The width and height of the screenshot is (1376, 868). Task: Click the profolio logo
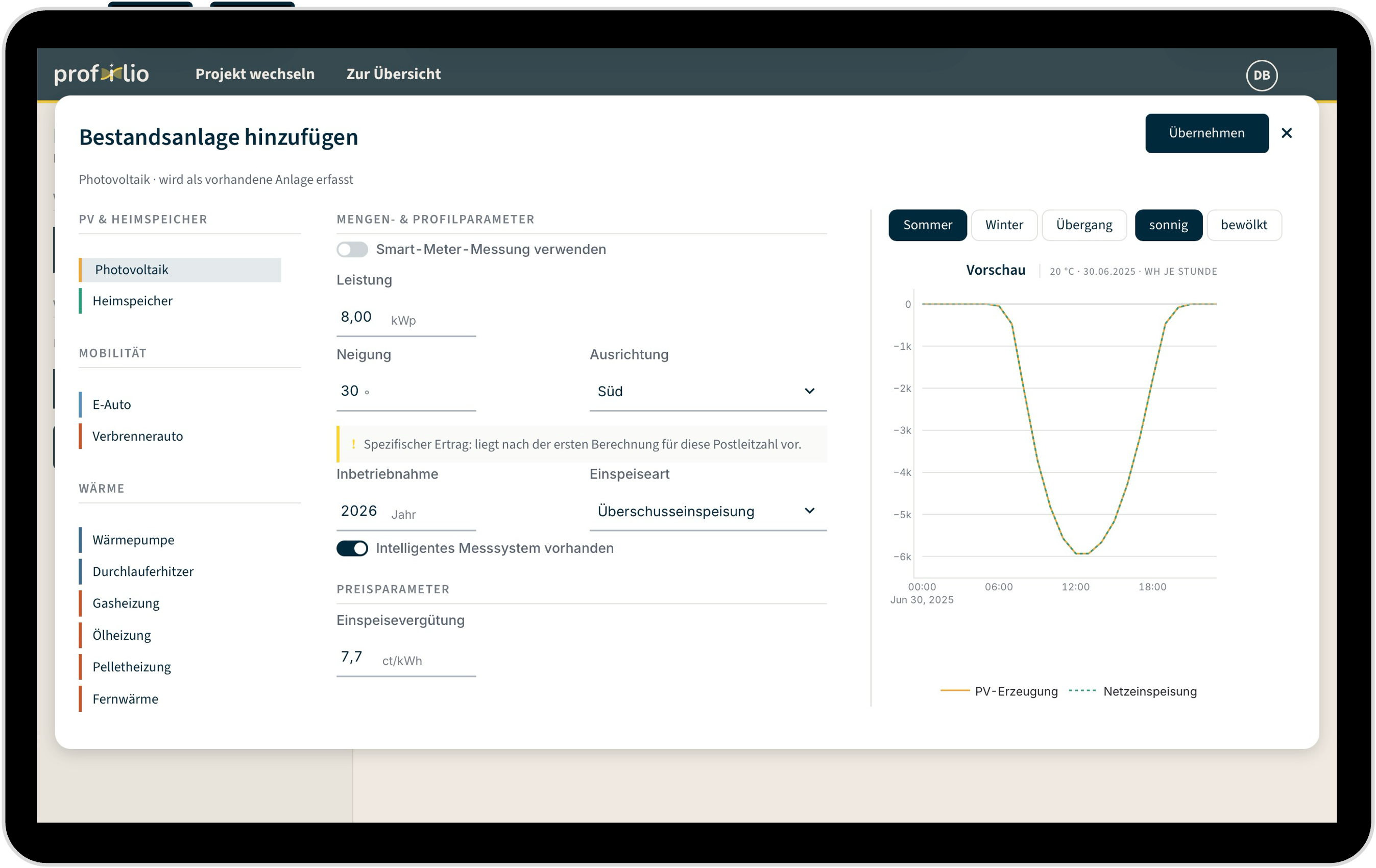tap(102, 74)
